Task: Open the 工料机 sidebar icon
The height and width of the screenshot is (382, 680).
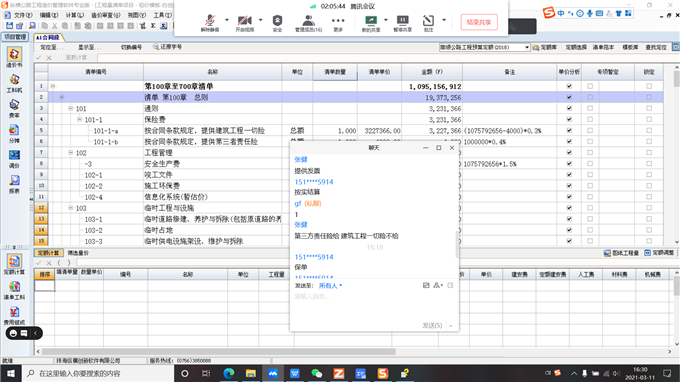Action: 14,83
